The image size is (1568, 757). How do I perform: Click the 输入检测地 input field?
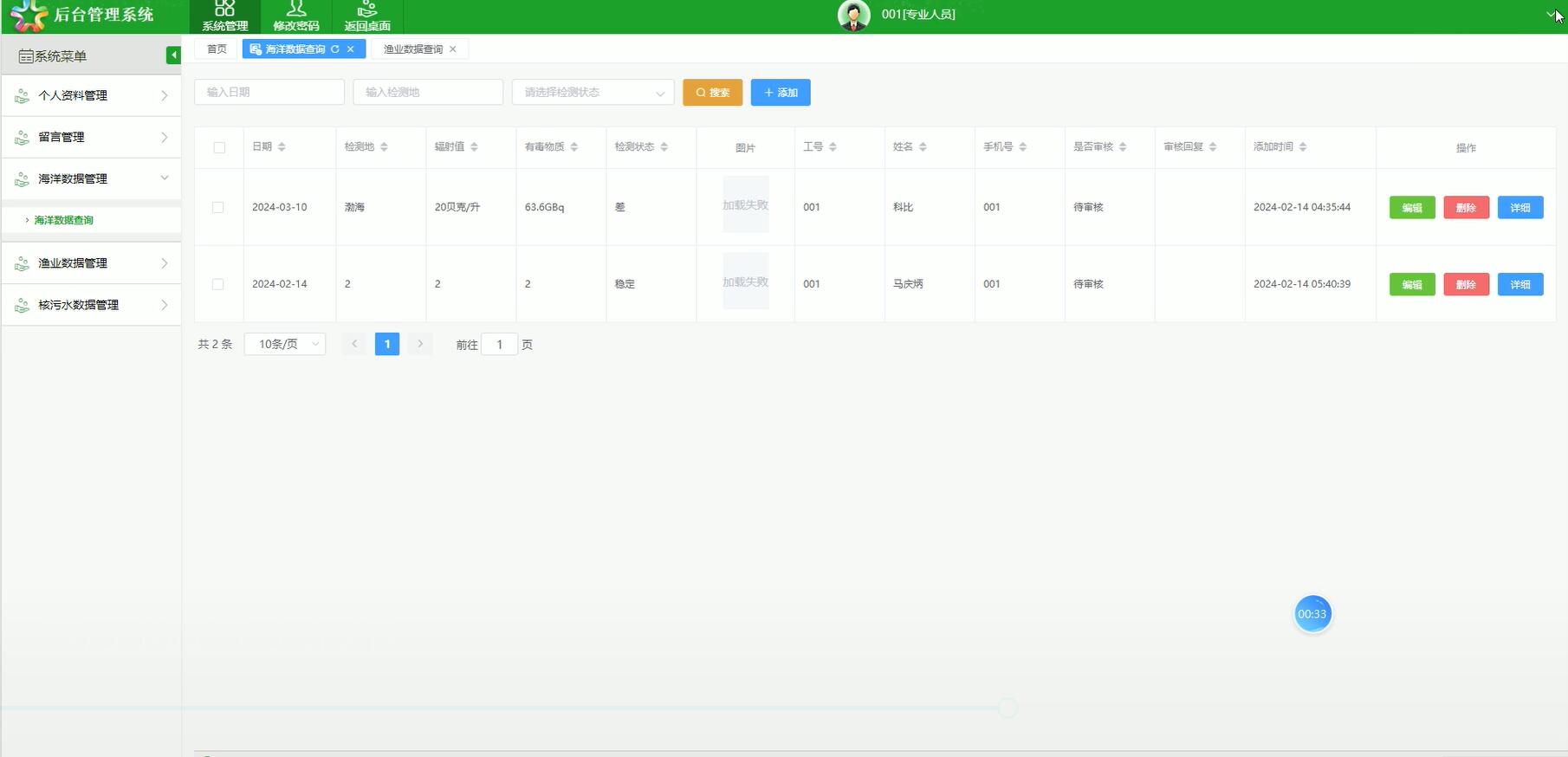click(428, 93)
